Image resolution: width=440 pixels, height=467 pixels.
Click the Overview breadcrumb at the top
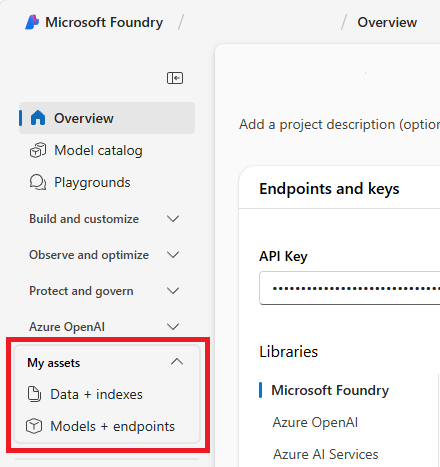point(387,22)
